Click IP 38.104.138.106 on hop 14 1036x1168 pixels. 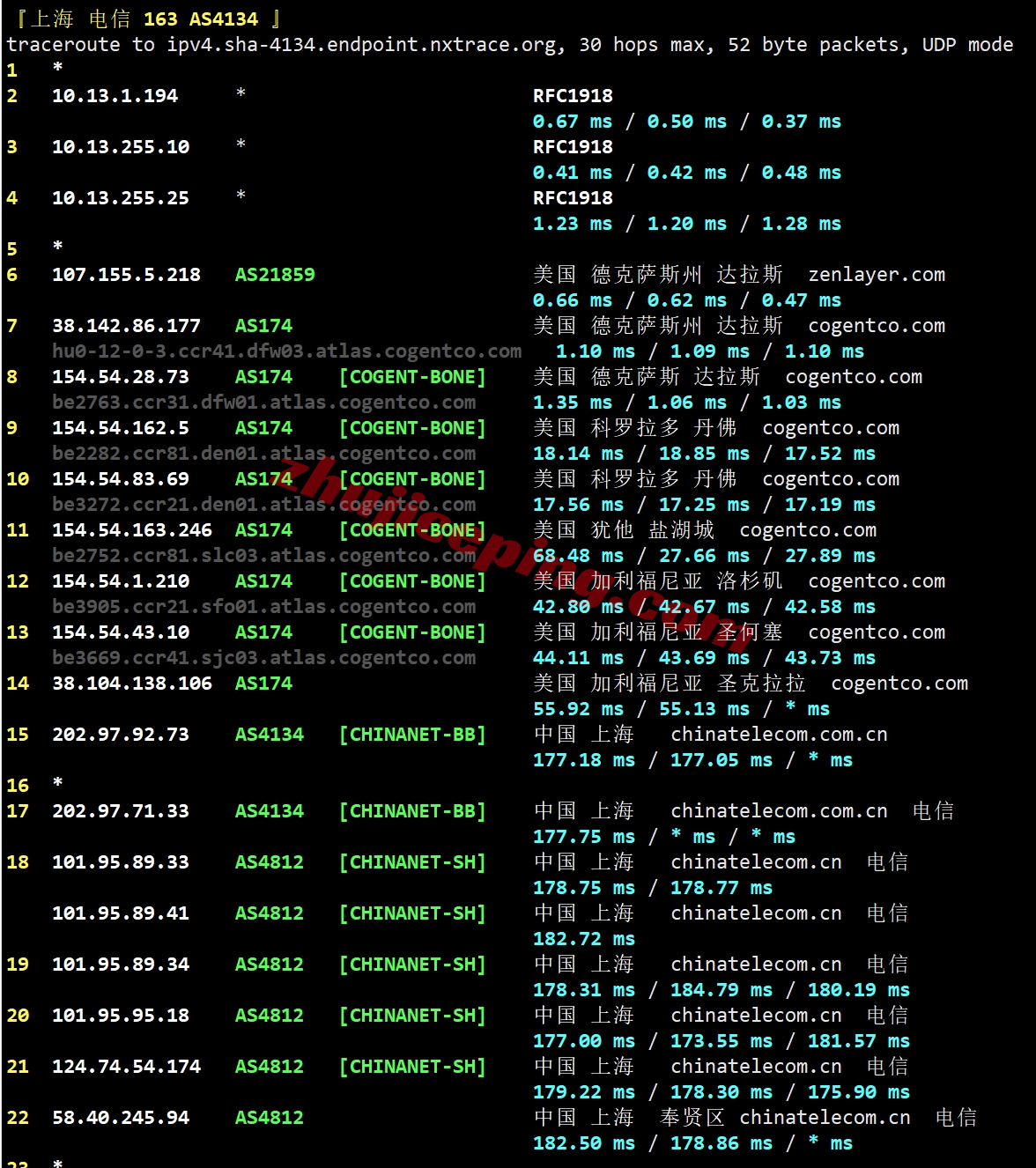[x=132, y=684]
